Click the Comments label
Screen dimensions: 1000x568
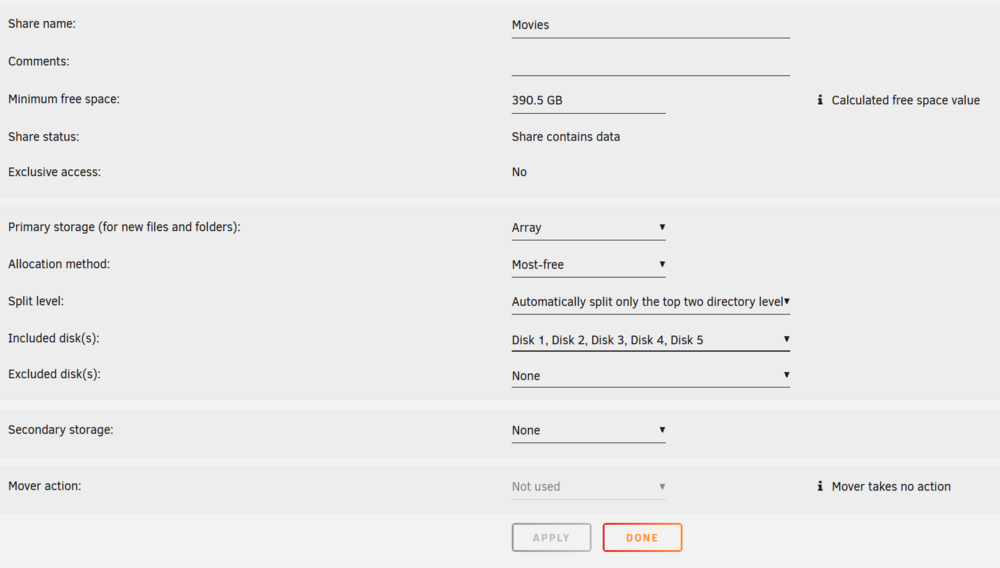(x=38, y=61)
